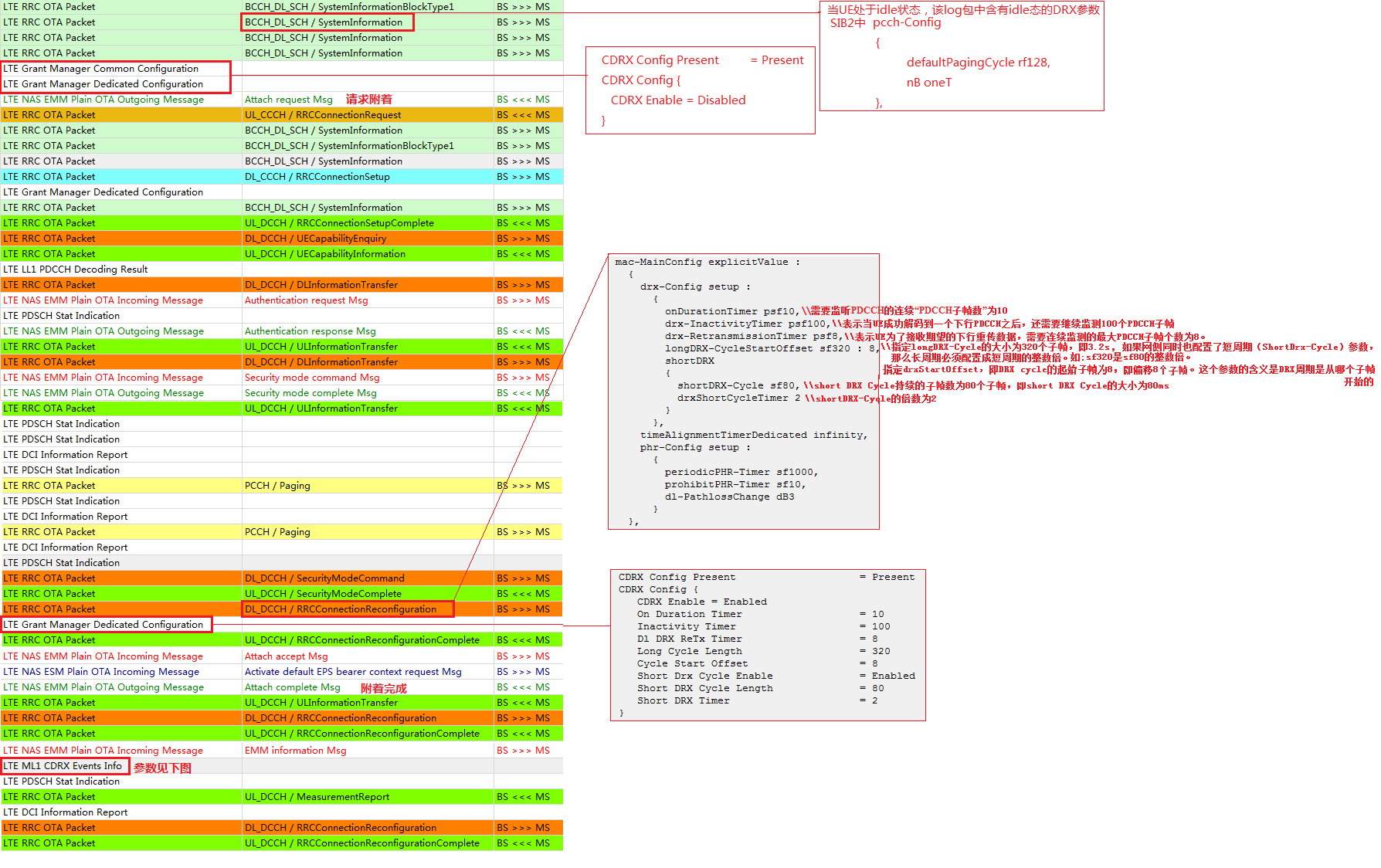This screenshot has height=868, width=1381.
Task: Click timeAlignmentTimerDedicated infinity line
Action: pos(754,436)
